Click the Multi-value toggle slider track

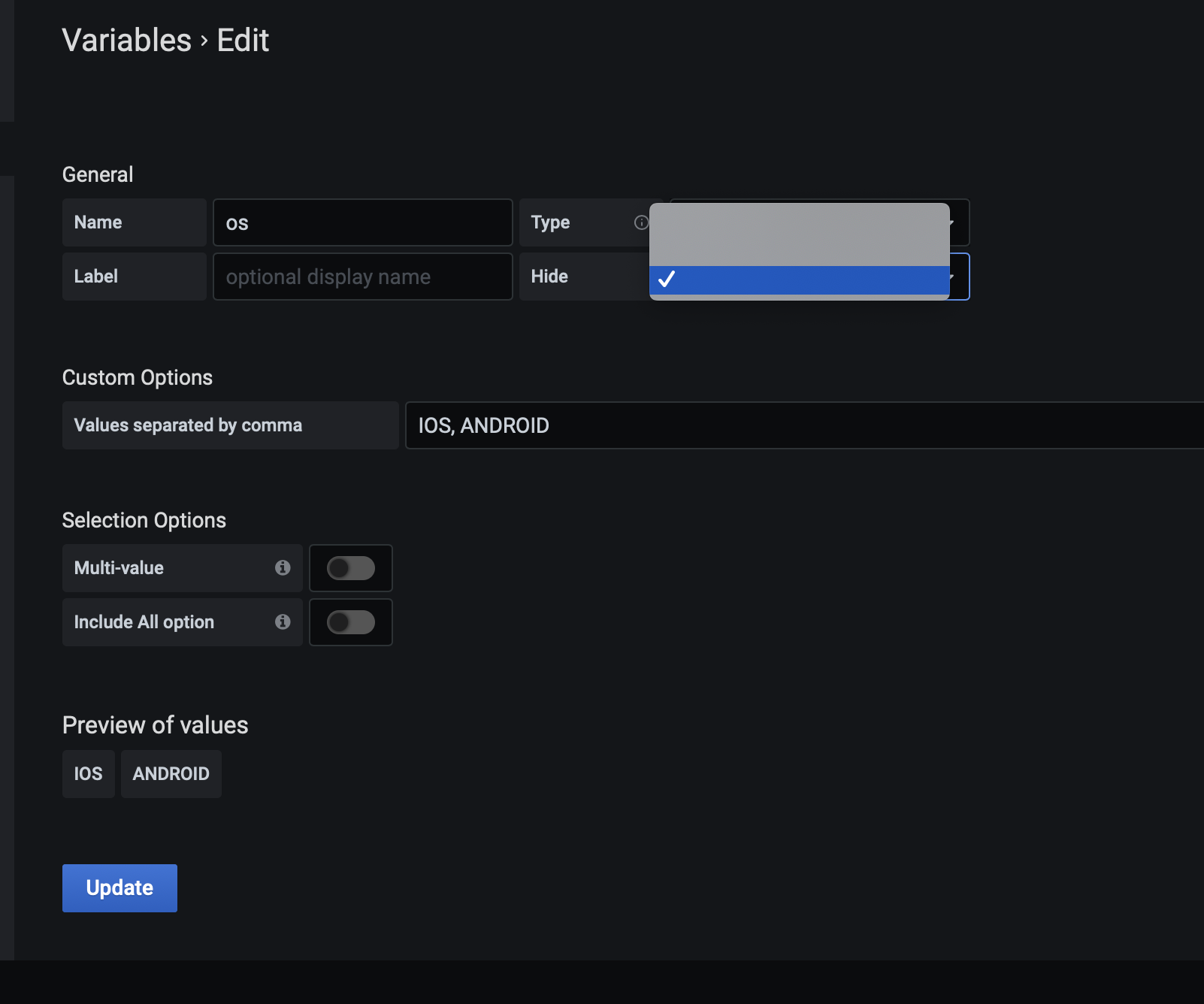point(350,568)
